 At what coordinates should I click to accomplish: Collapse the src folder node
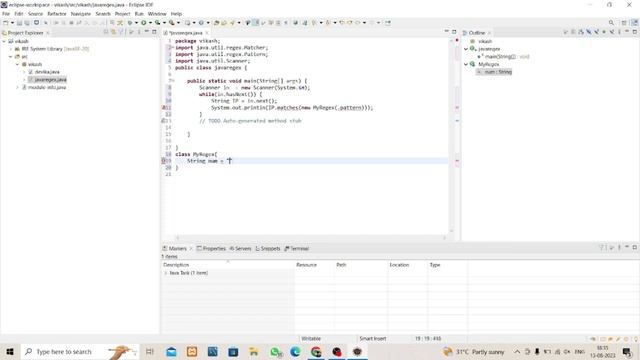(11, 57)
